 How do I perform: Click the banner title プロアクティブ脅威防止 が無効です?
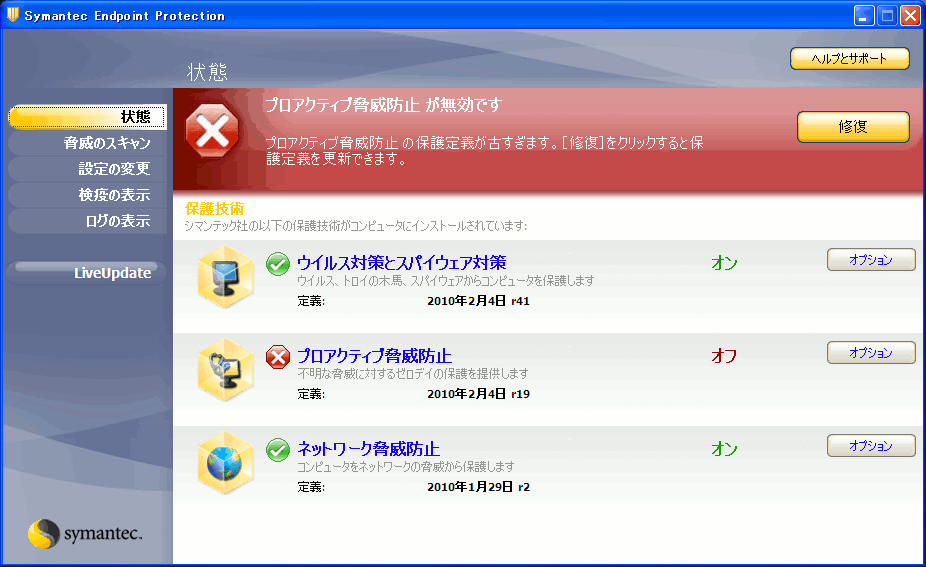pos(383,105)
